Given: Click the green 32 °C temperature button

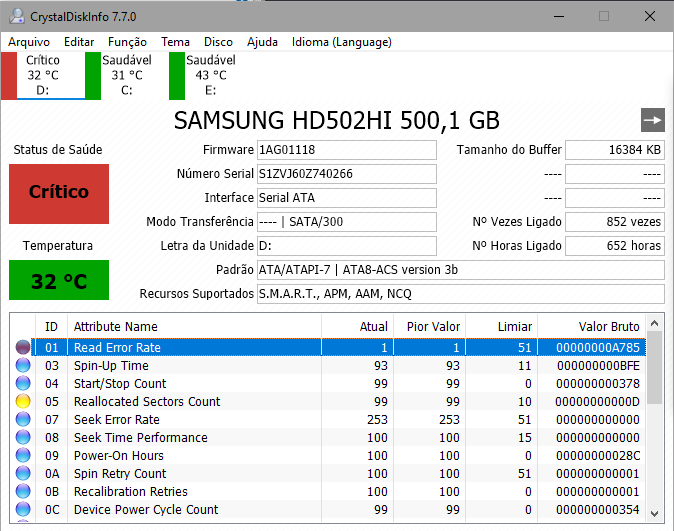Looking at the screenshot, I should [59, 280].
